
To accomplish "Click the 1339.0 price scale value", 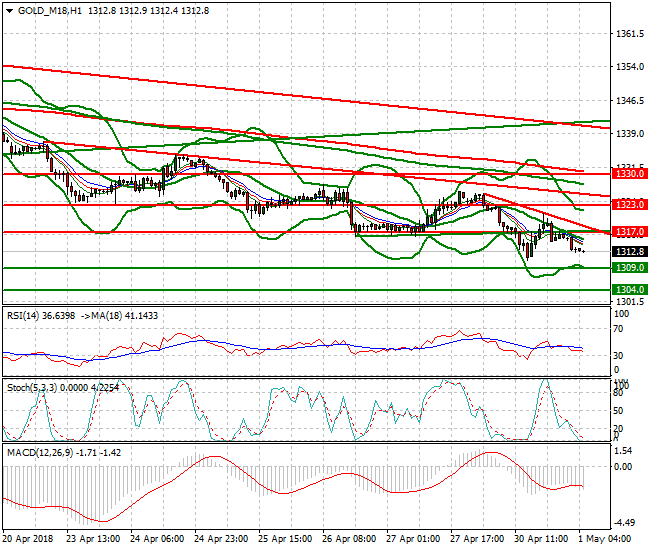I will (630, 134).
